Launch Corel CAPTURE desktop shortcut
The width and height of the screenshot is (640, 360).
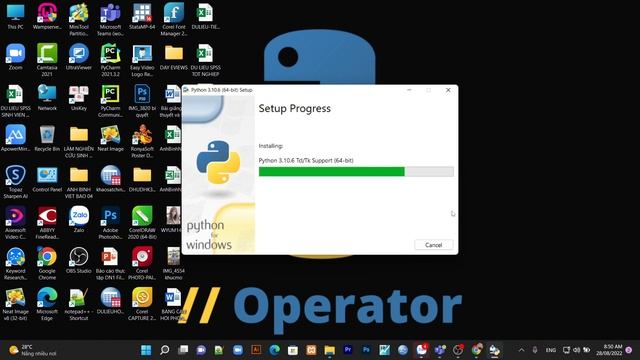pos(142,304)
